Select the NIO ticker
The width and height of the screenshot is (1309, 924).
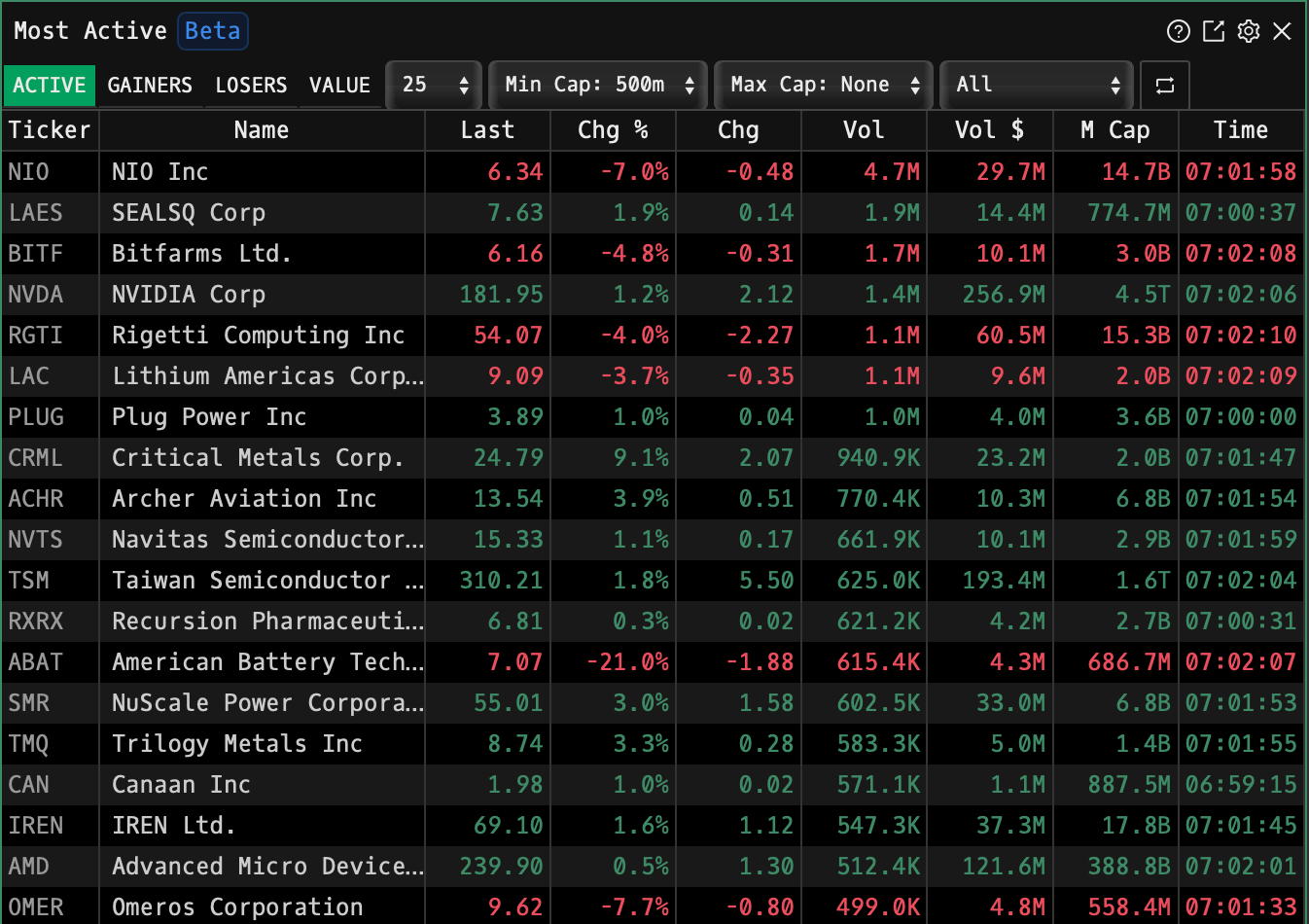point(29,172)
